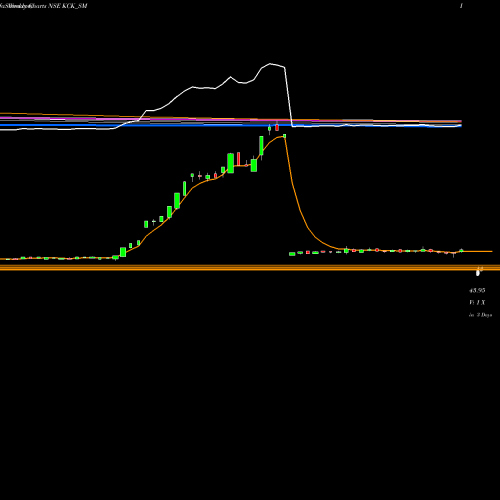This screenshot has height=500, width=500.
Task: Click the "2 Days" label text
Action: coord(484,315)
